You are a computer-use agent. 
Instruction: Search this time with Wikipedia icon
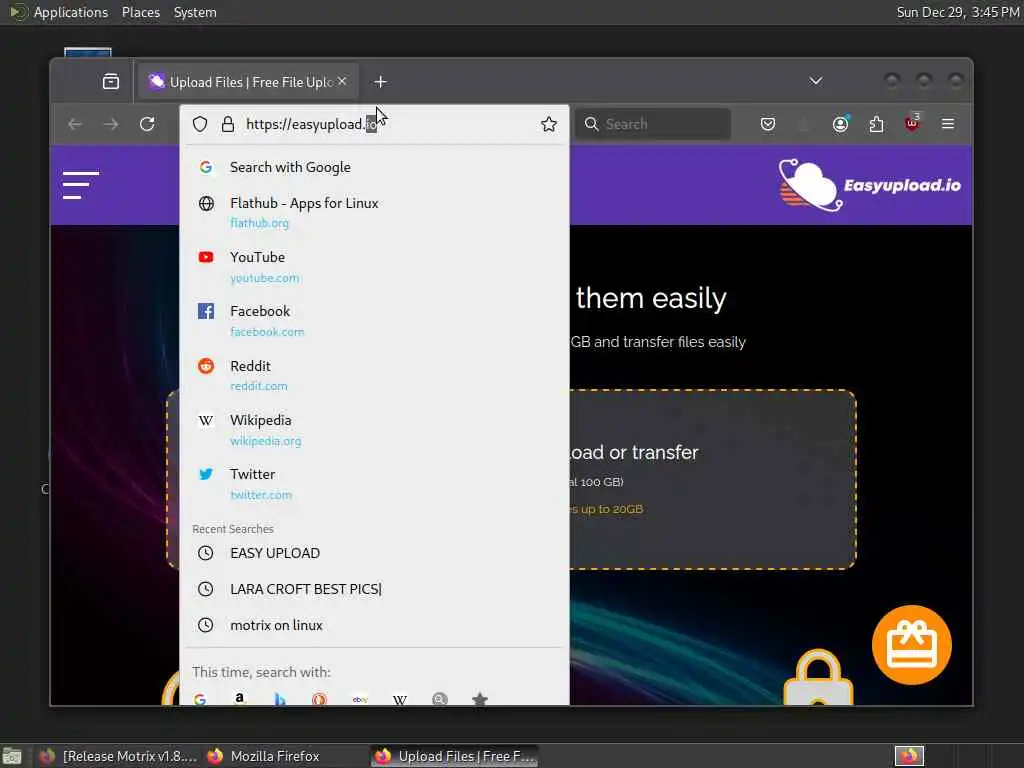tap(400, 699)
